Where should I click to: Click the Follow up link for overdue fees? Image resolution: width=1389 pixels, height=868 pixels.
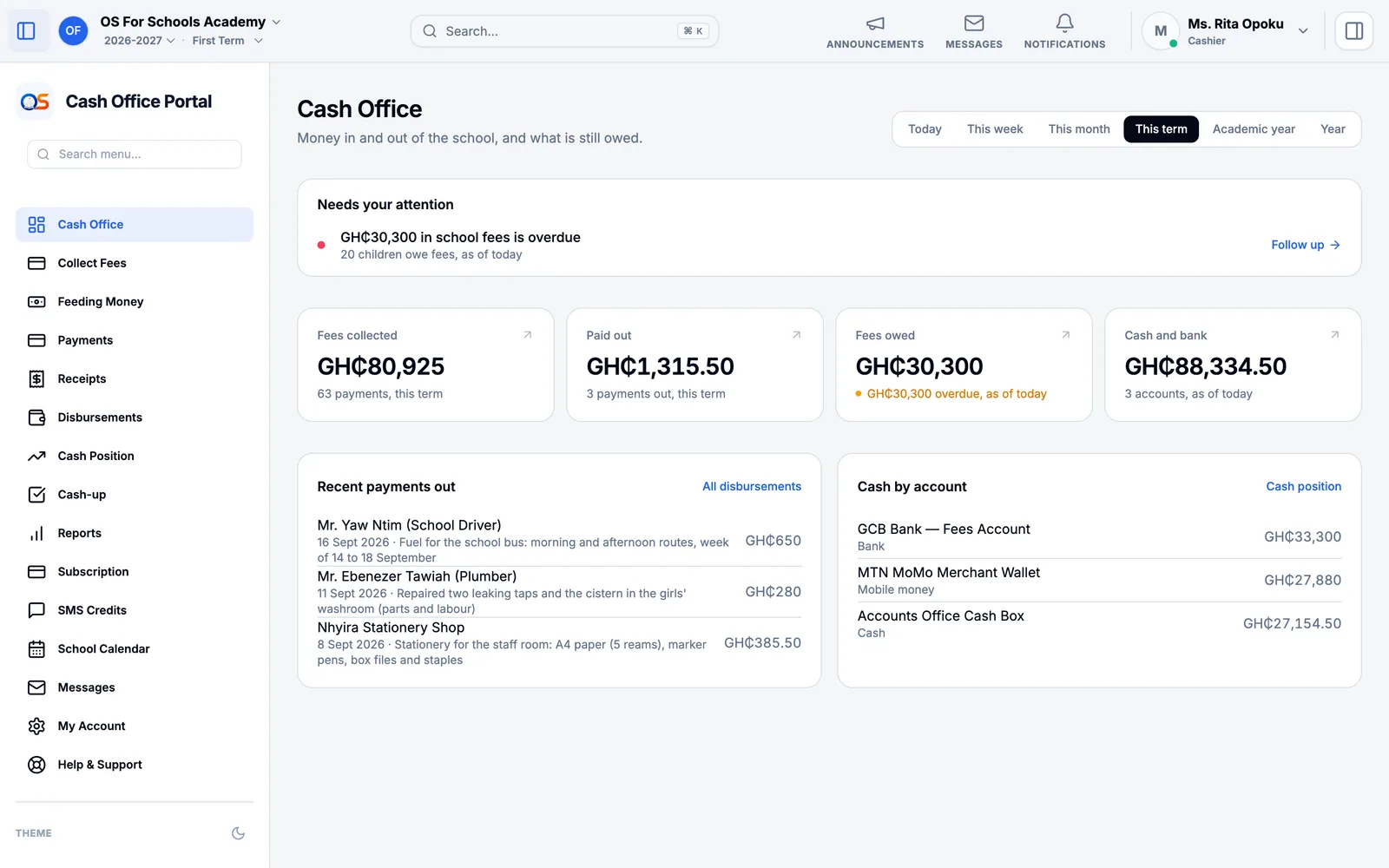(x=1306, y=245)
